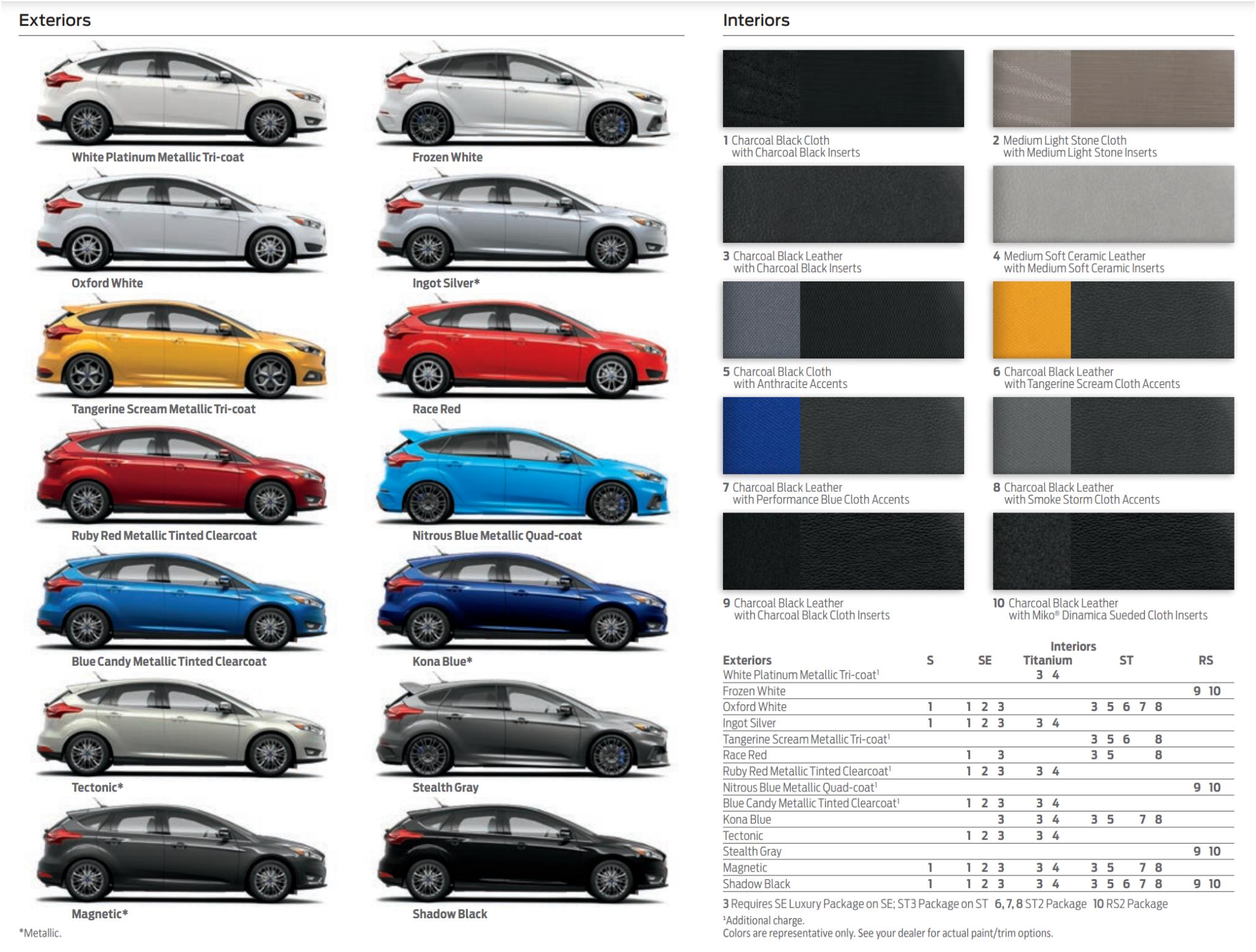Click 'Colors are representative only' disclaimer
Image resolution: width=1256 pixels, height=952 pixels.
tap(887, 933)
